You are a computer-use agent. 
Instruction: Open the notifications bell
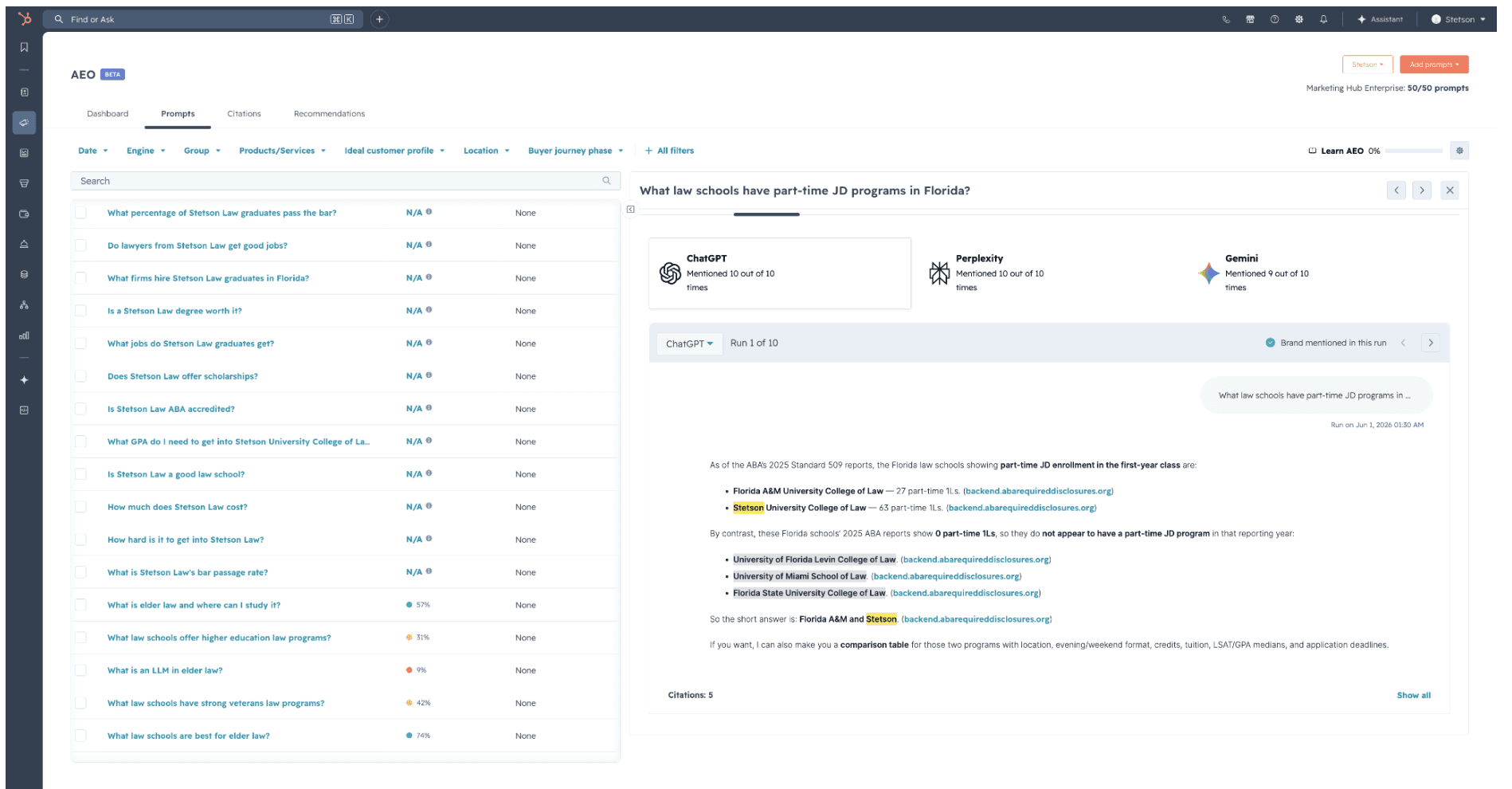(x=1323, y=19)
